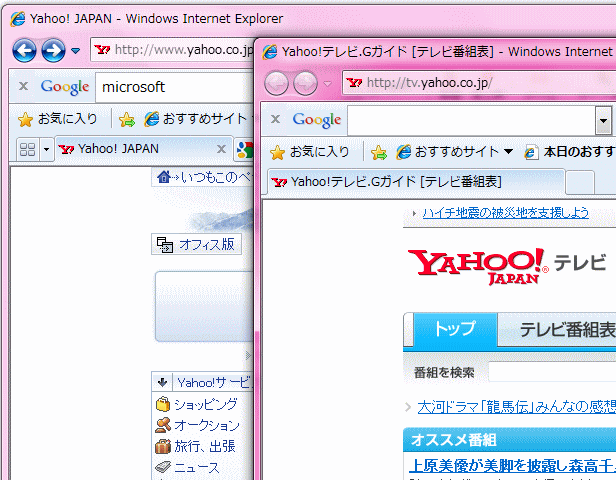Close the Yahoo! JAPAN tab

pyautogui.click(x=222, y=149)
